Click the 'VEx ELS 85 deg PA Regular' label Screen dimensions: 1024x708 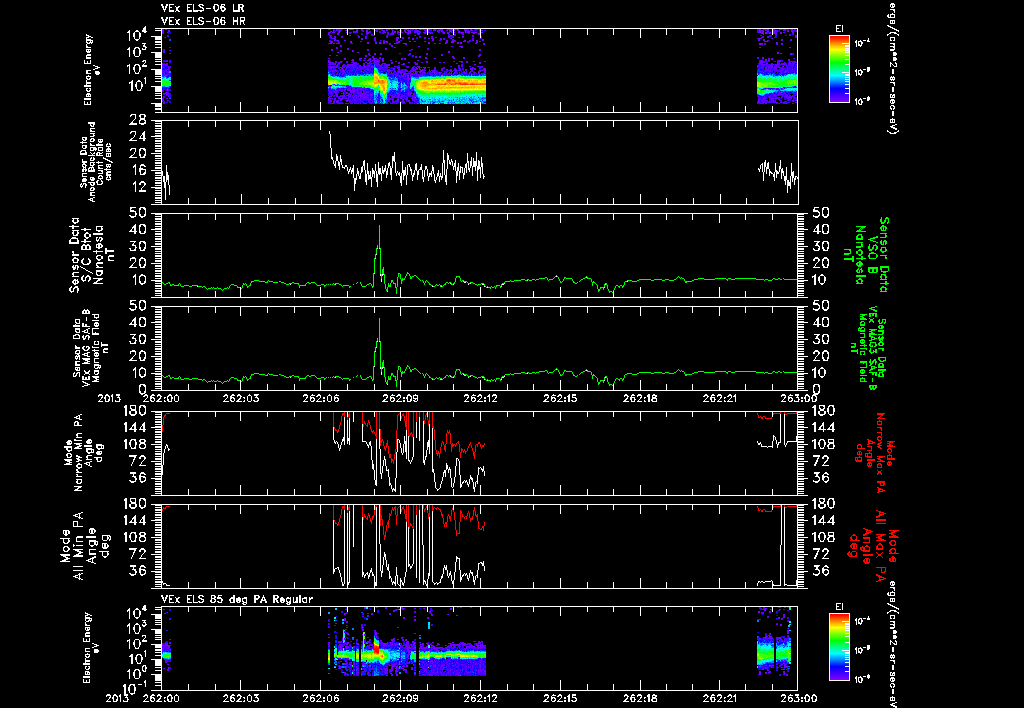click(237, 599)
